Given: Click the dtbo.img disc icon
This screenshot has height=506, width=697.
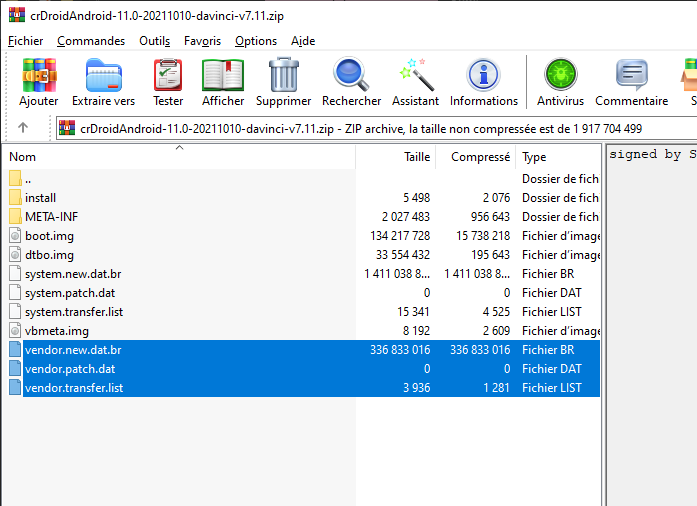Looking at the screenshot, I should click(15, 255).
